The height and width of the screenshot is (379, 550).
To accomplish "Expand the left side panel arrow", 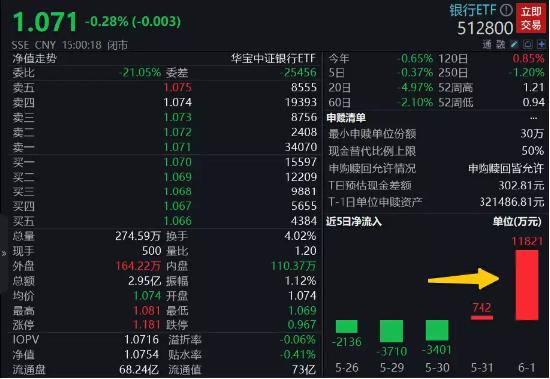I will coord(4,253).
